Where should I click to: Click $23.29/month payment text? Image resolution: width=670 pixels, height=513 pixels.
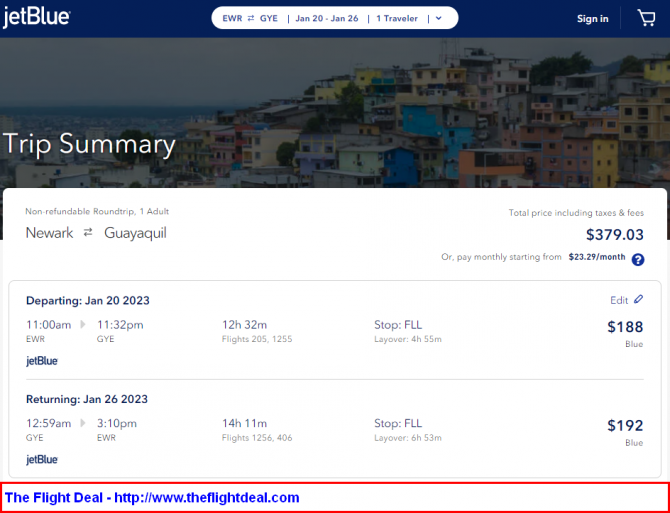[597, 257]
